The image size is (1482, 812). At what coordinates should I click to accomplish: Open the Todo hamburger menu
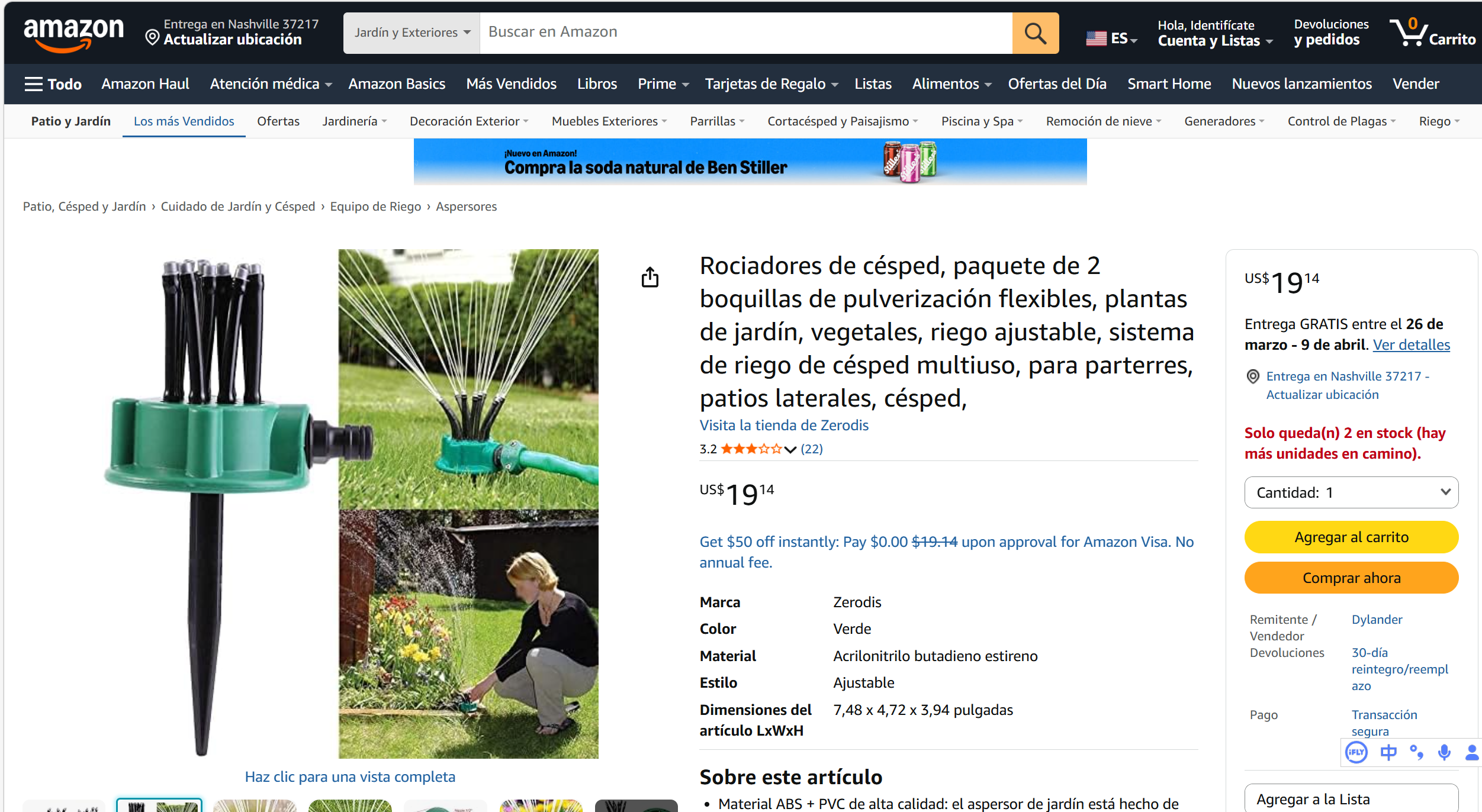[53, 84]
